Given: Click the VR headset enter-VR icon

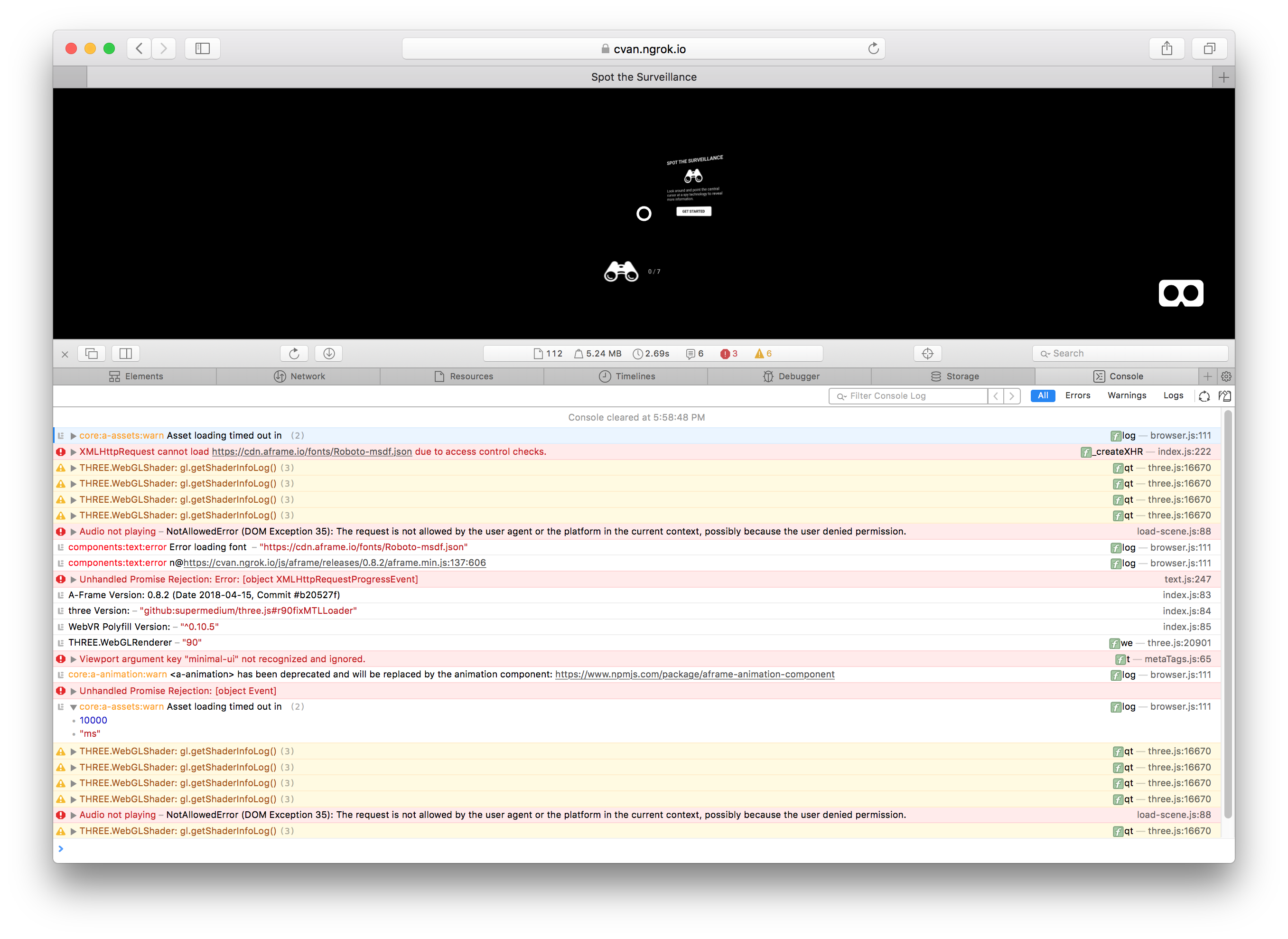Looking at the screenshot, I should point(1181,293).
